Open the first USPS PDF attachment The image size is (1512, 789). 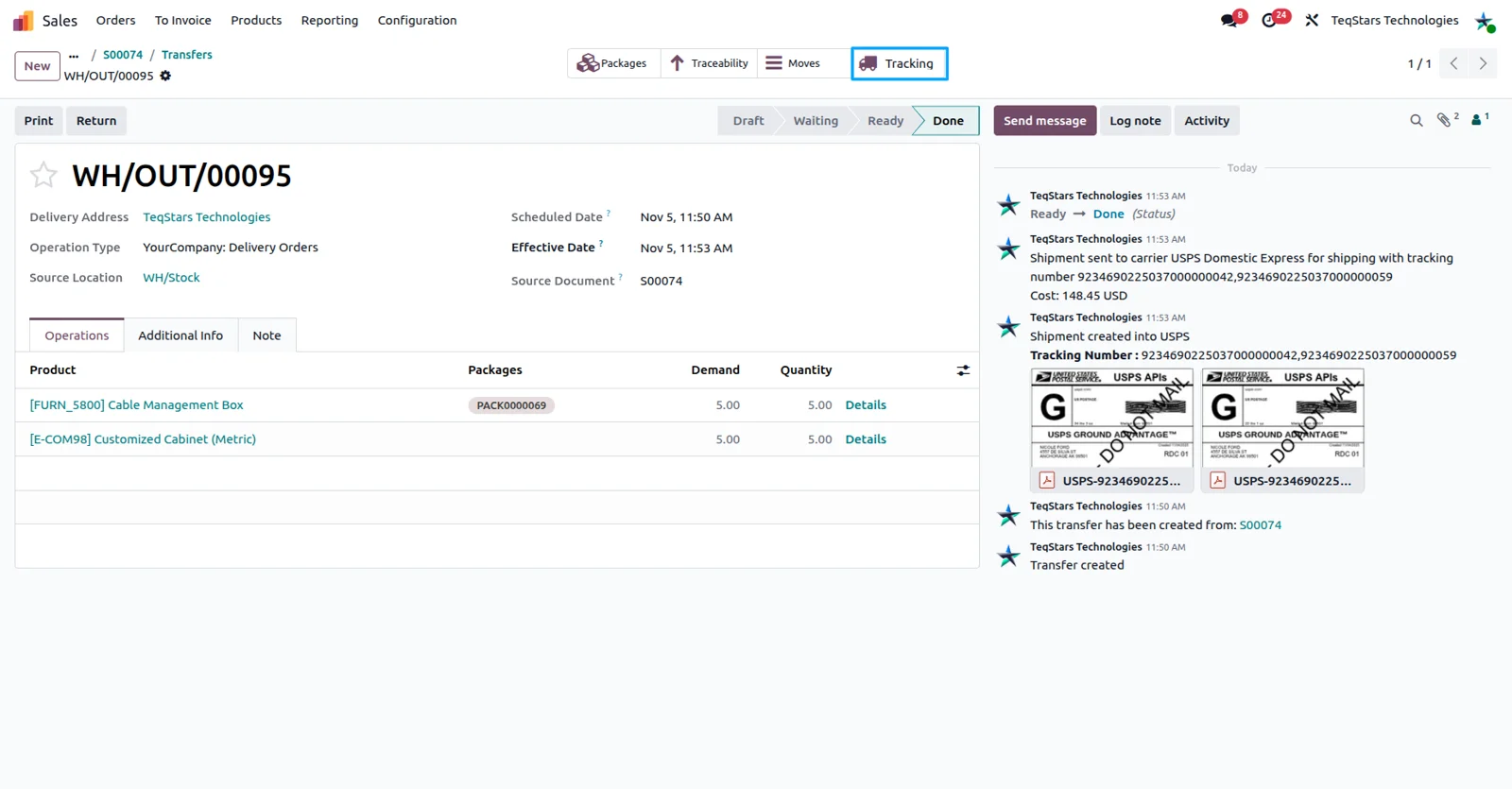coord(1111,480)
